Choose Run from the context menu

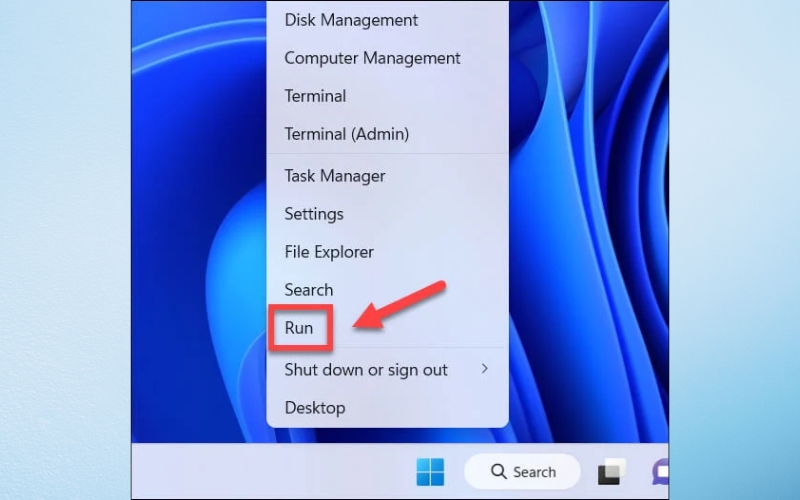(x=299, y=328)
